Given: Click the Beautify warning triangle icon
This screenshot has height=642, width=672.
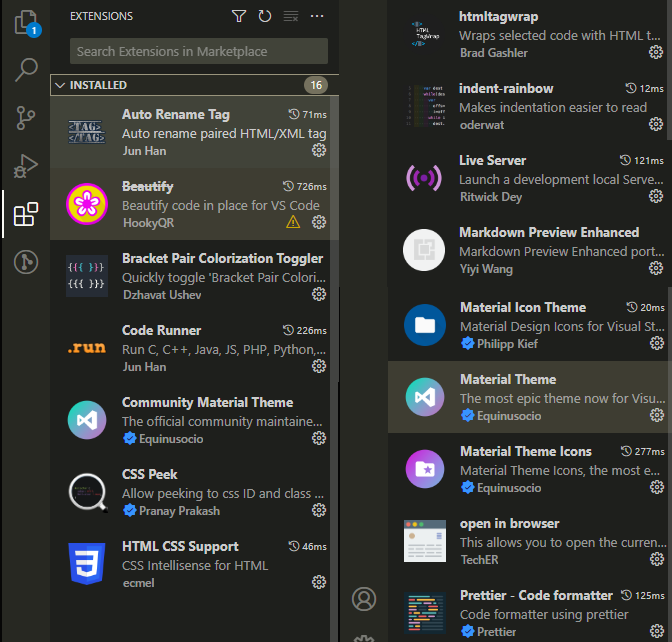Looking at the screenshot, I should pos(293,222).
